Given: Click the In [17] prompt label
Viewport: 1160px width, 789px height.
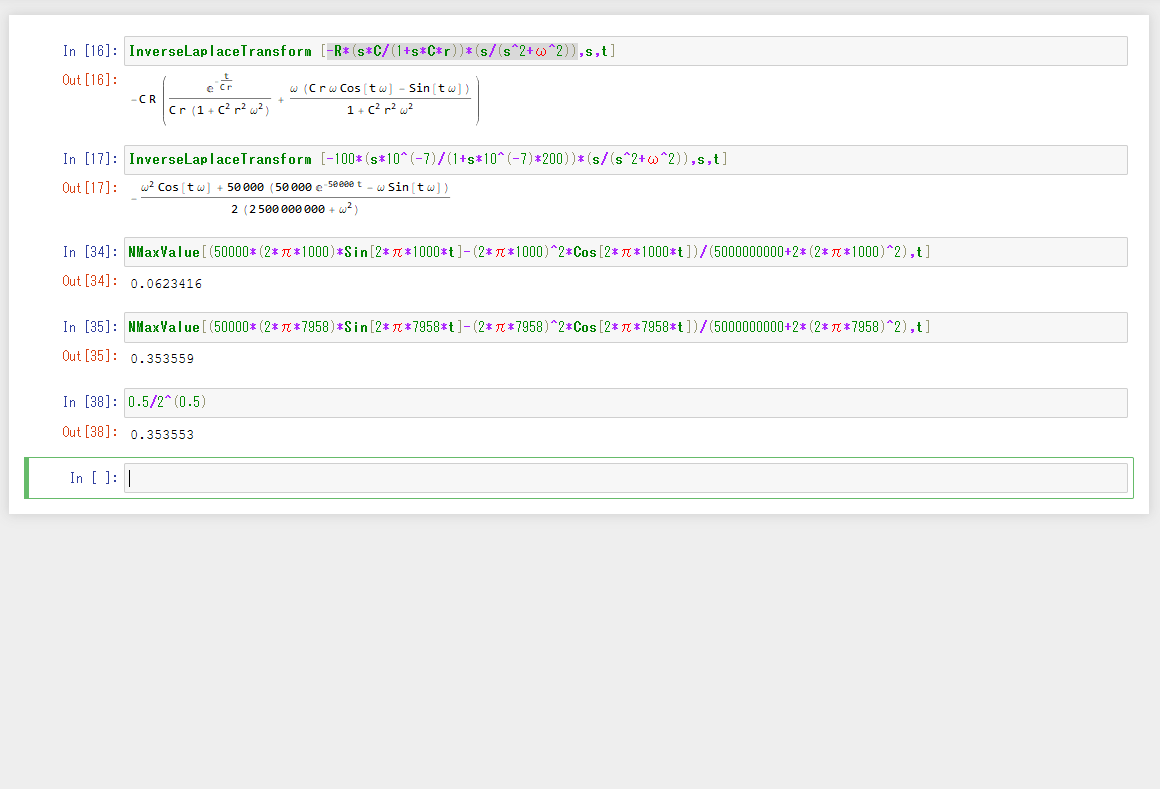Looking at the screenshot, I should pos(90,160).
